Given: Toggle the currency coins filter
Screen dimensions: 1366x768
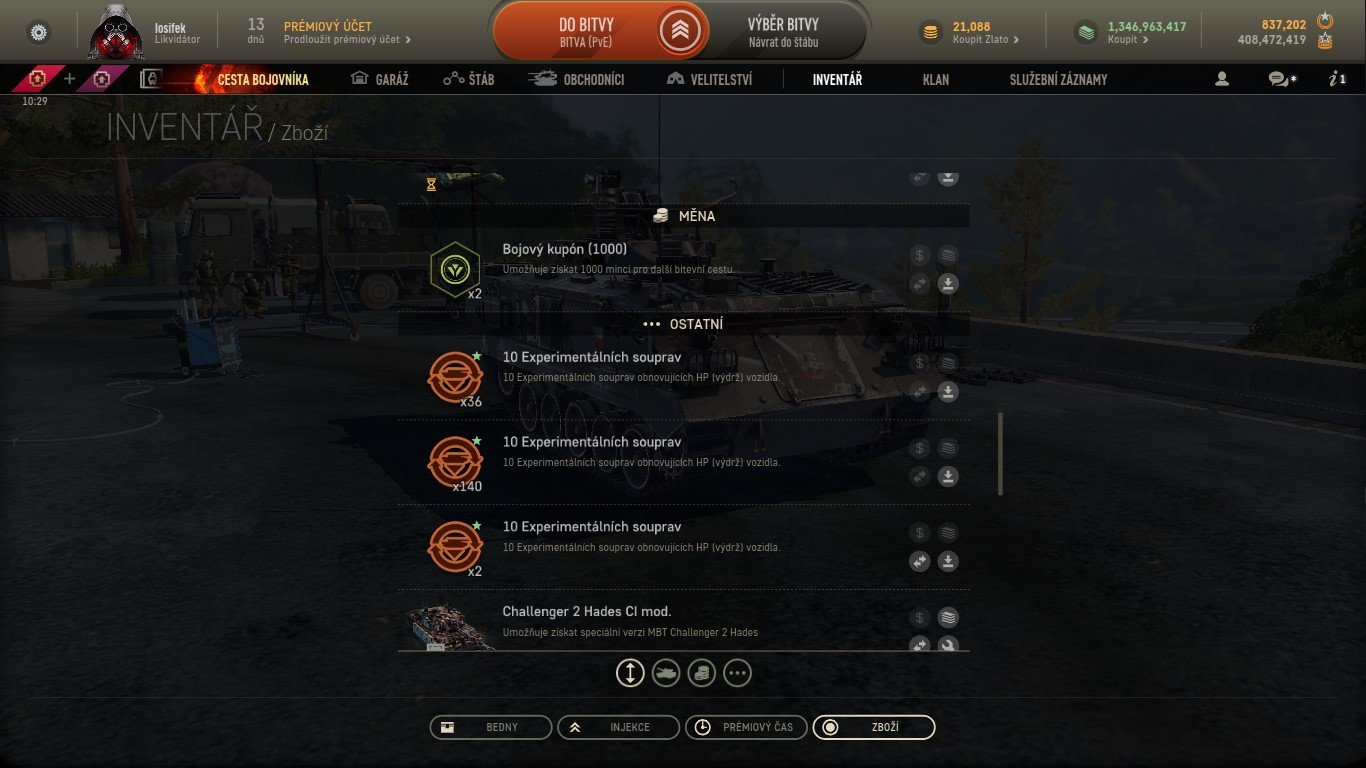Looking at the screenshot, I should point(702,674).
